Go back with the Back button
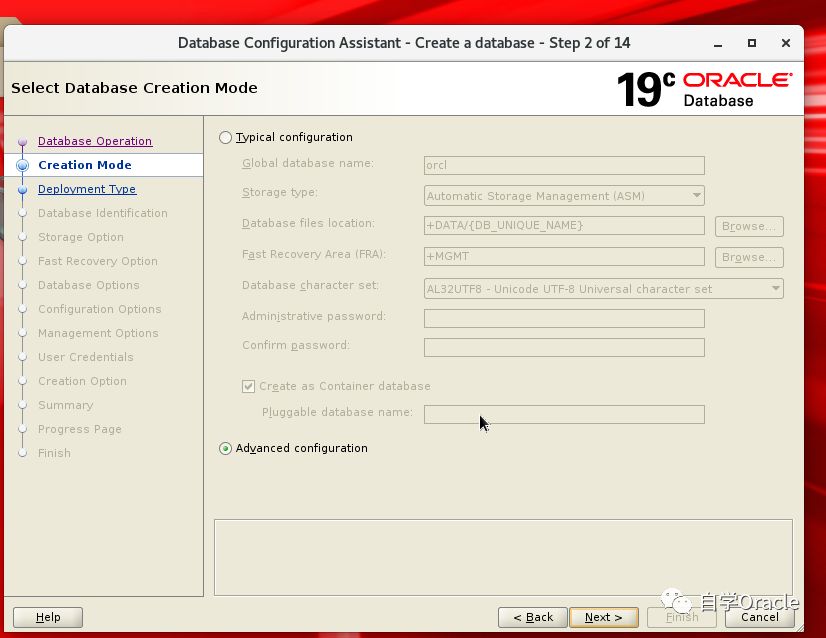 point(533,617)
